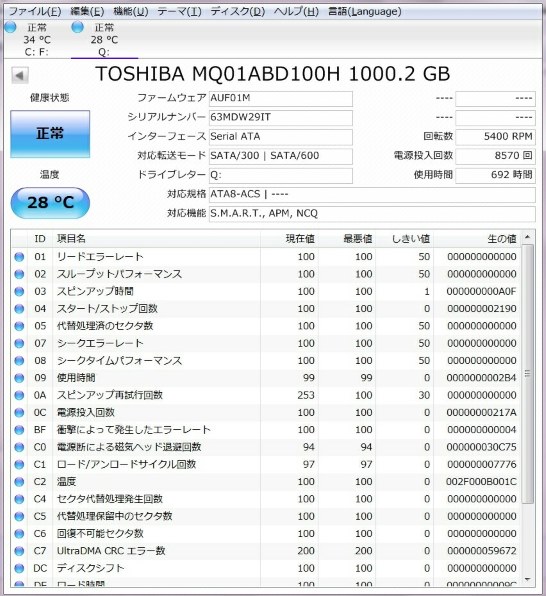Select the ディスクシフト row name
Image resolution: width=546 pixels, height=596 pixels.
pos(90,568)
